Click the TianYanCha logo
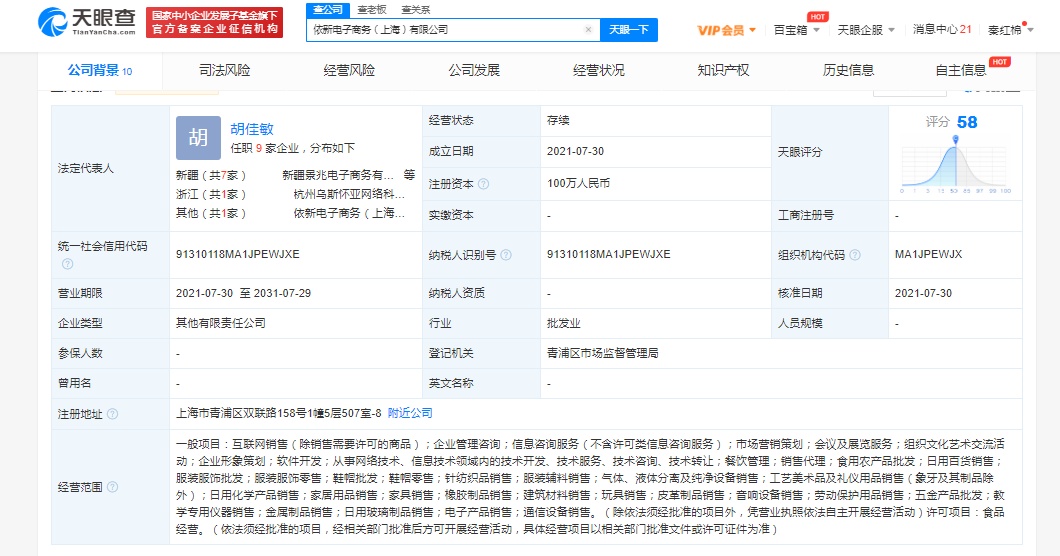Image resolution: width=1060 pixels, height=556 pixels. pos(87,22)
